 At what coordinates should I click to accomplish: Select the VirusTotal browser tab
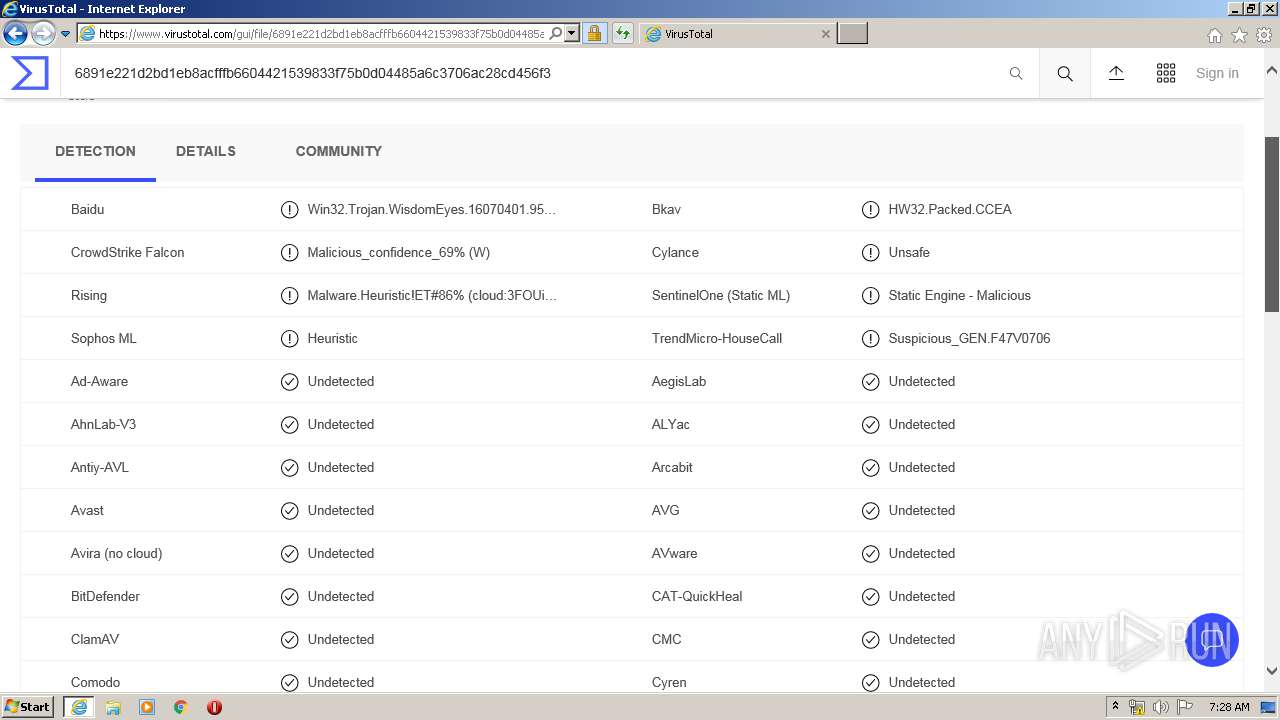738,34
